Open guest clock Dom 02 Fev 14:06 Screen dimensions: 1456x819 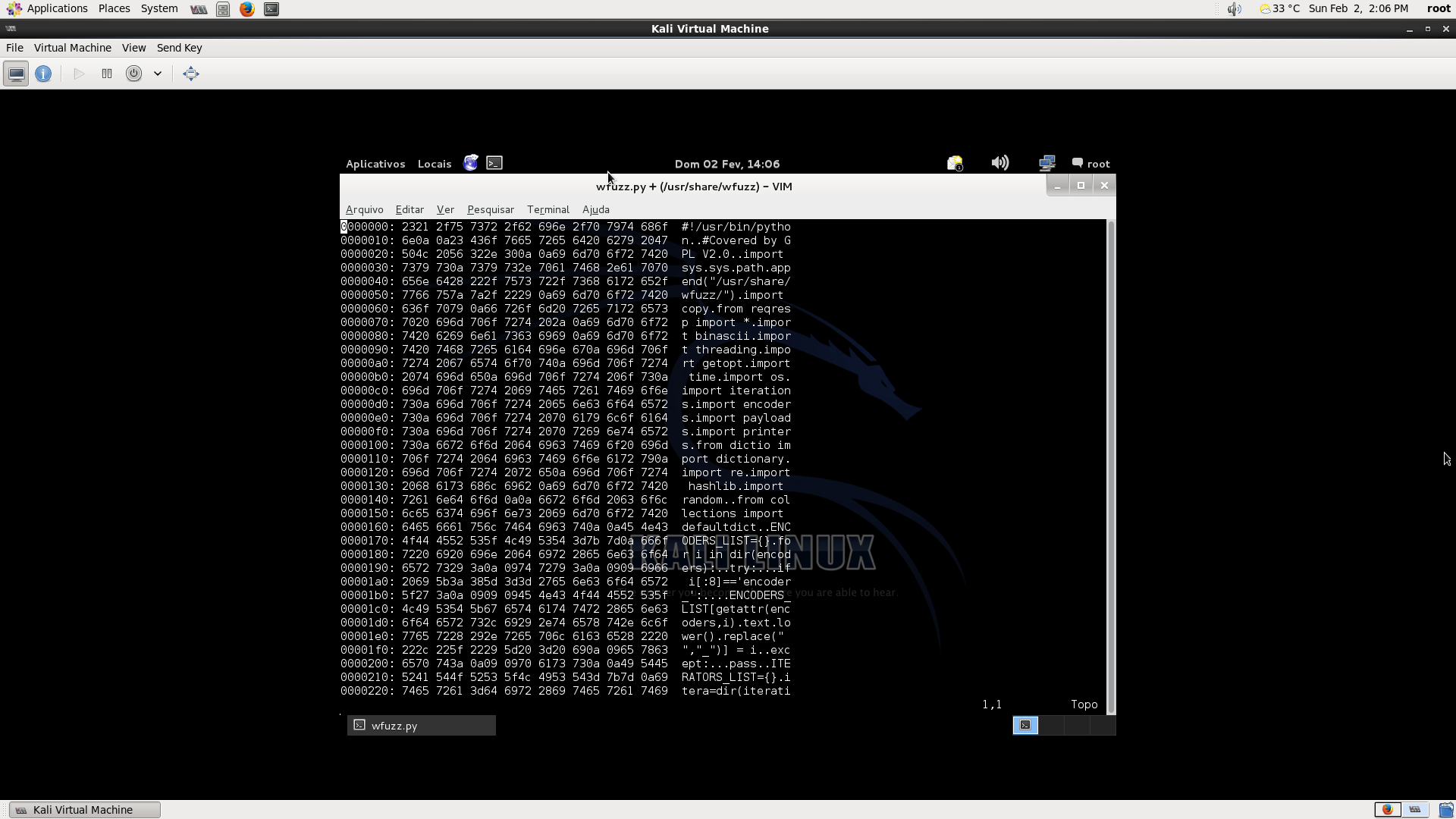727,164
